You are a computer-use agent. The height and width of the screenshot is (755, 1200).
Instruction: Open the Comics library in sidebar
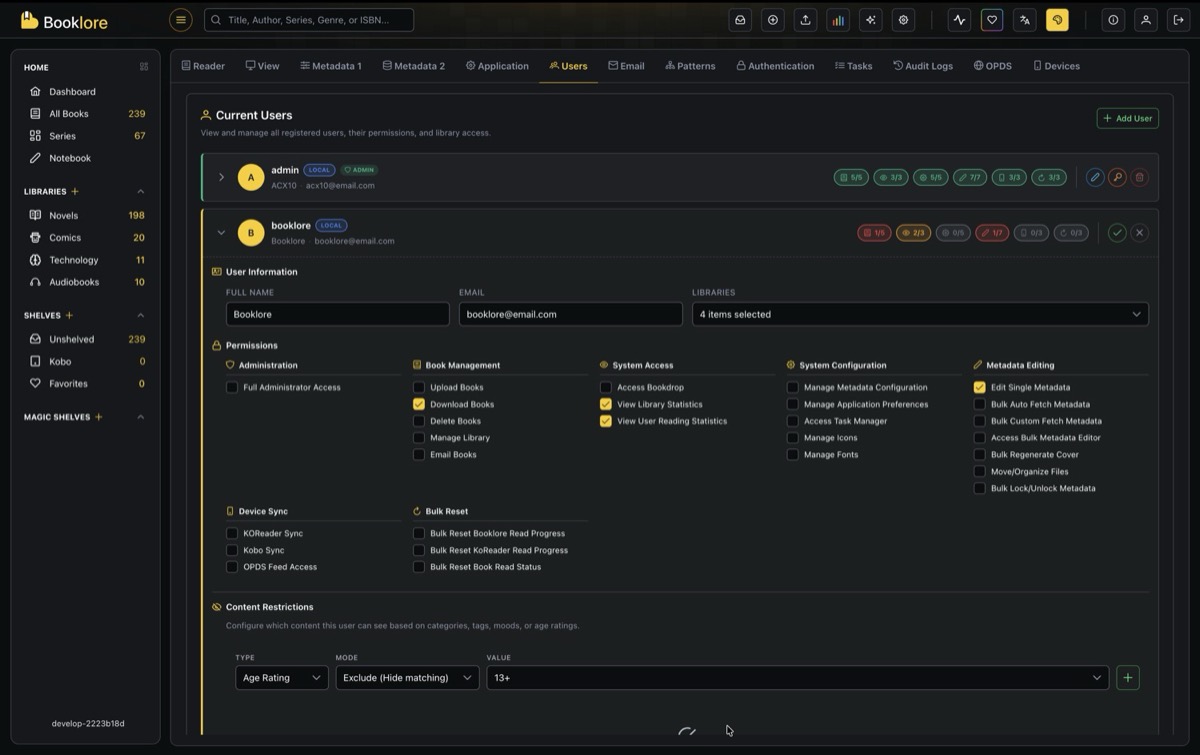65,238
